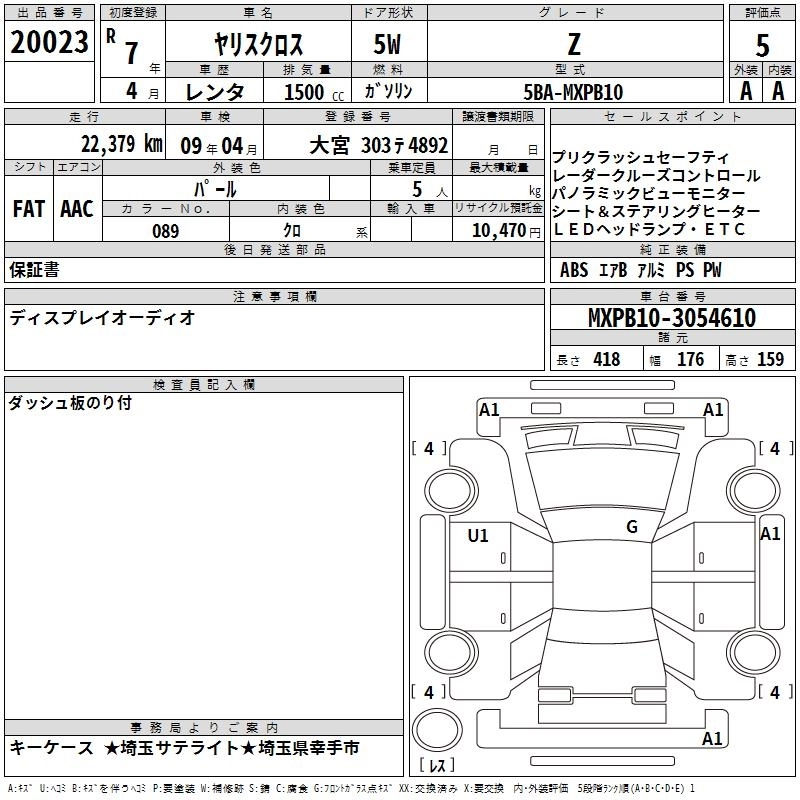The width and height of the screenshot is (800, 800).
Task: Click the damage code legend at bottom
Action: click(351, 789)
